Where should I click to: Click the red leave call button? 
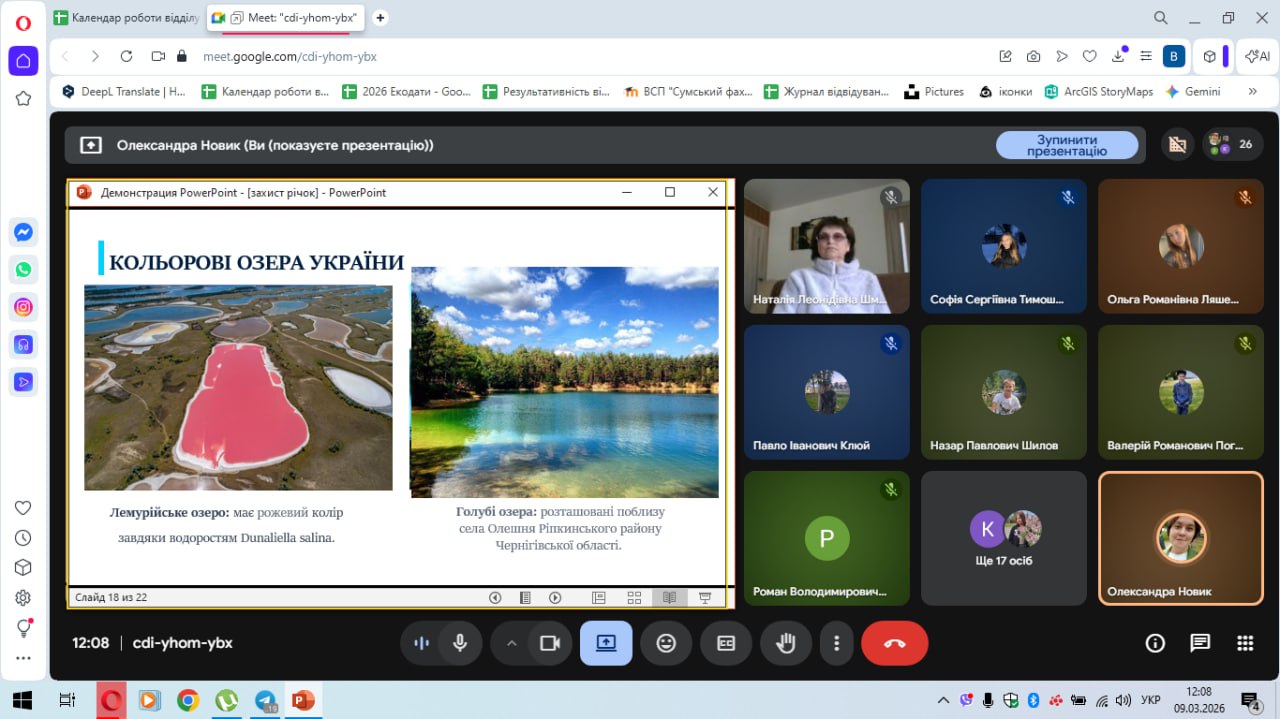[x=894, y=643]
